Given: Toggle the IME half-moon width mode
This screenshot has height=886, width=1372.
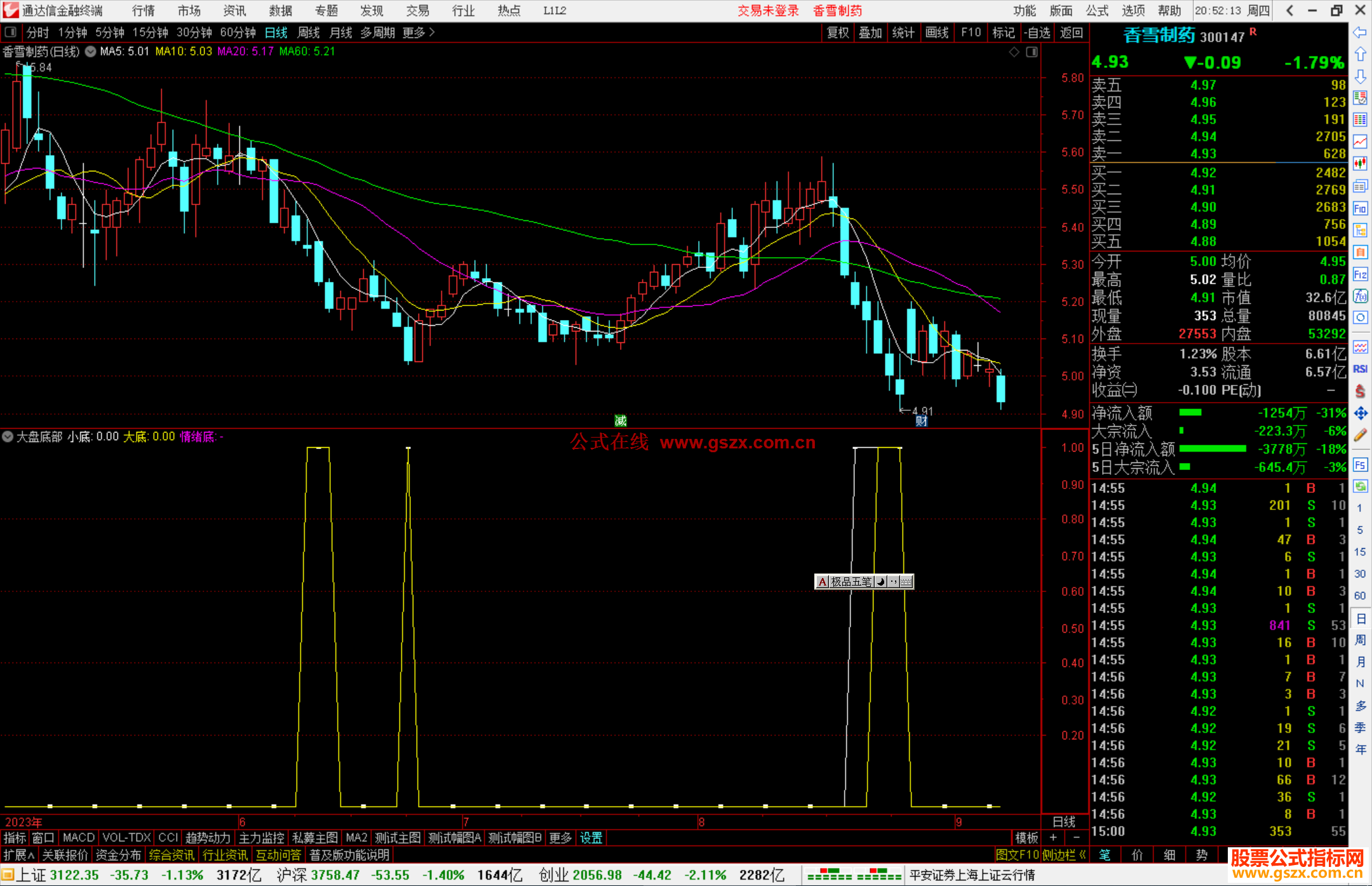Looking at the screenshot, I should click(x=881, y=582).
